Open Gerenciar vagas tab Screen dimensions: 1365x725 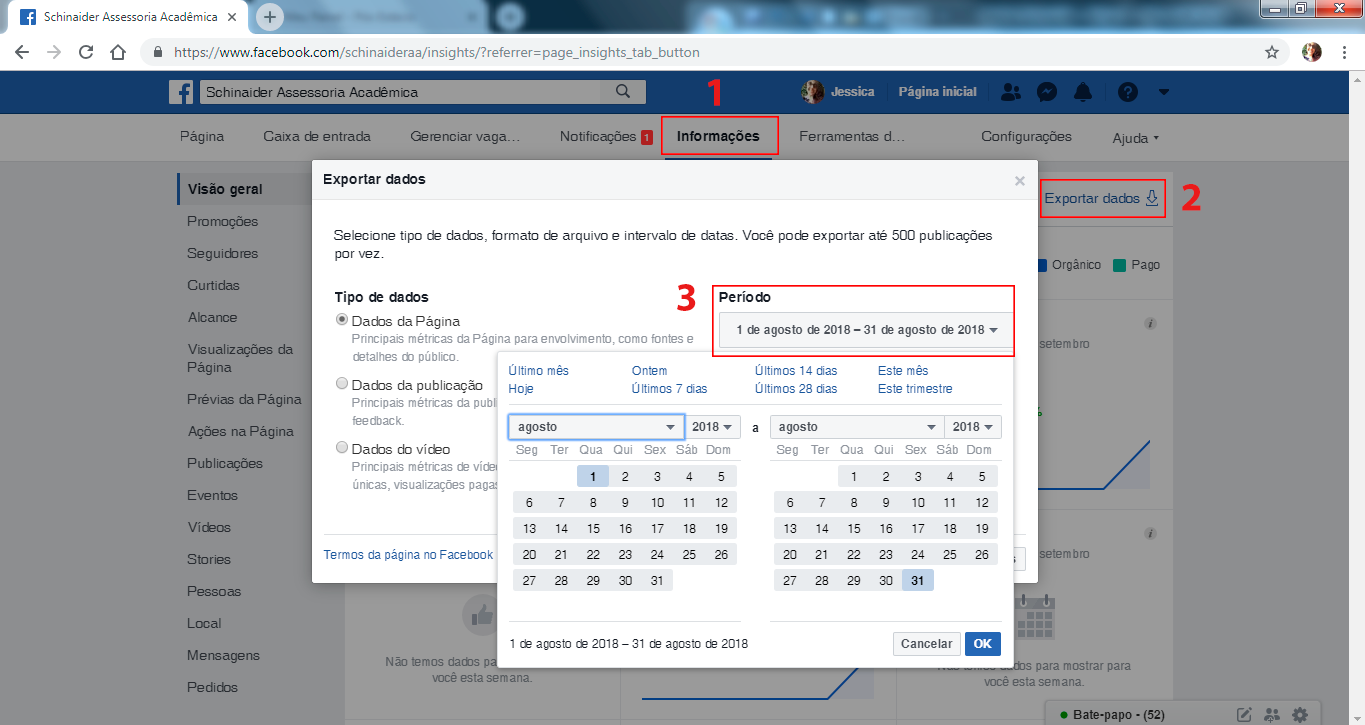tap(465, 136)
